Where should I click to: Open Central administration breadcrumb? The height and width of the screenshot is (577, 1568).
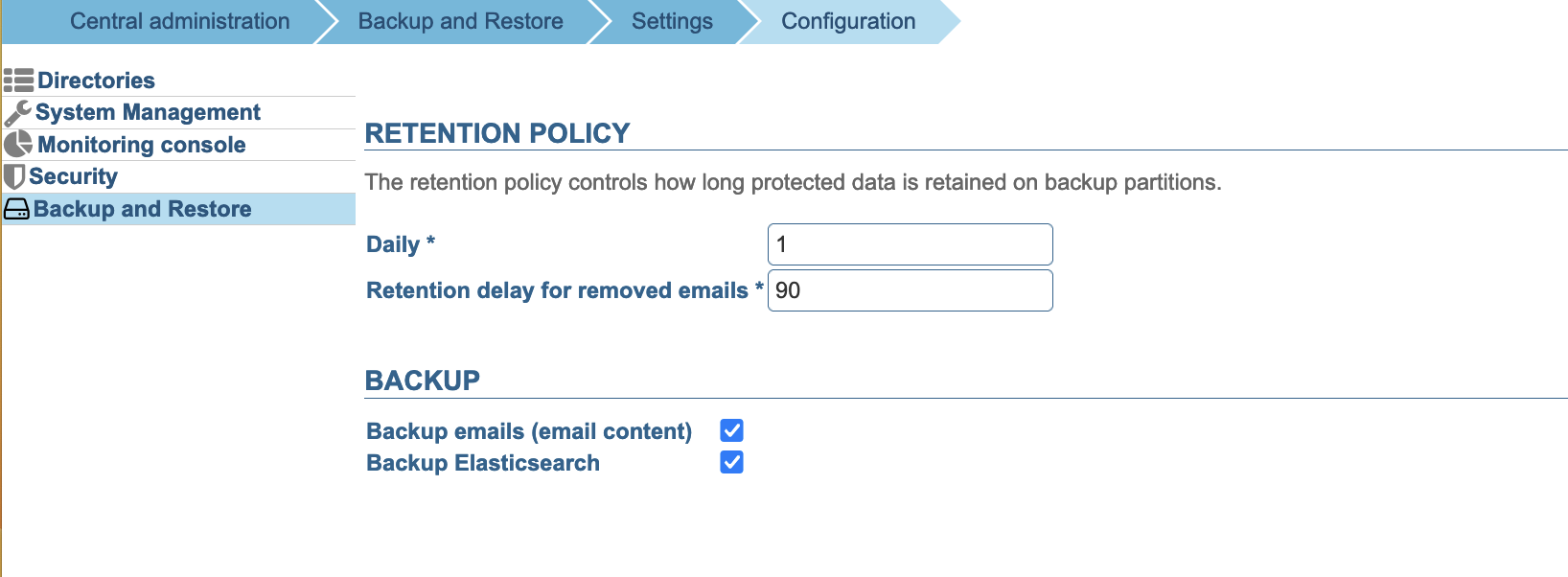point(179,21)
